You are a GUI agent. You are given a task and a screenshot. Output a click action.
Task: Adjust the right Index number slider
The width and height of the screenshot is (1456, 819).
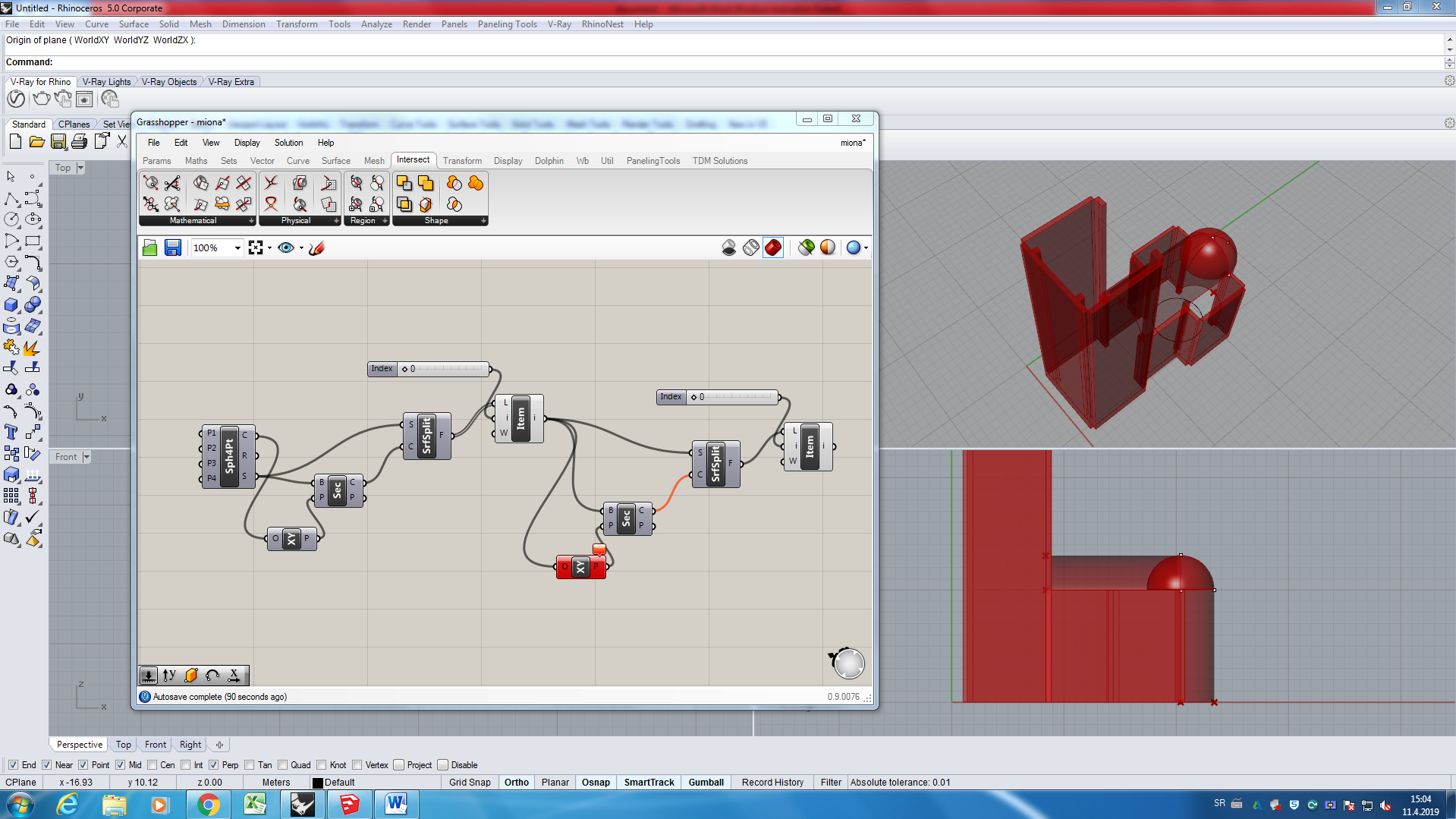pos(717,397)
